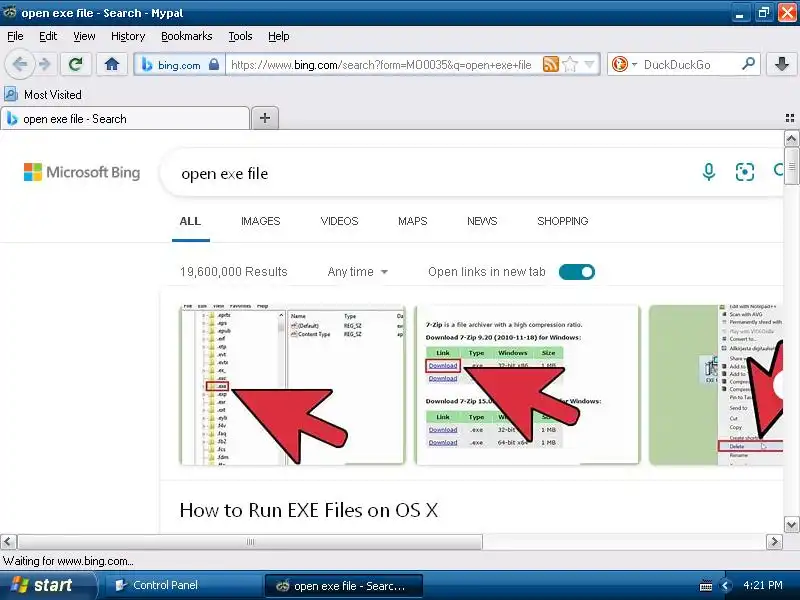The image size is (800, 600).
Task: Click the Bing site identity icon in address bar
Action: click(147, 65)
